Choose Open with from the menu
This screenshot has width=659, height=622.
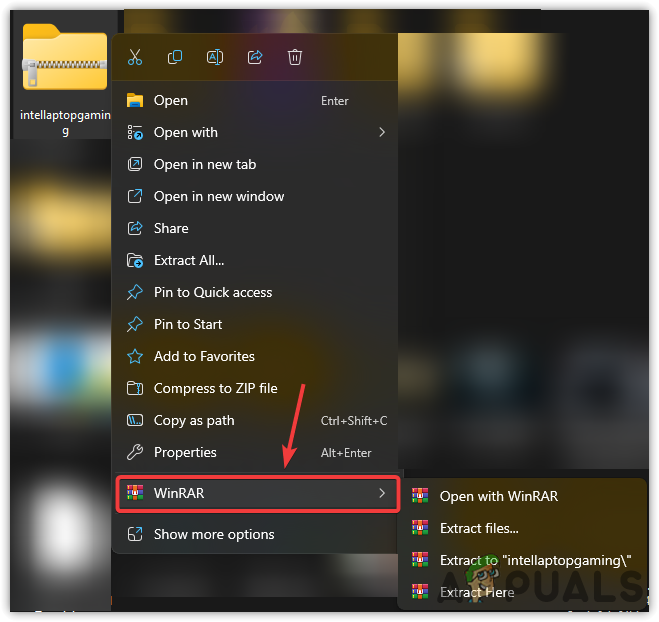[256, 132]
